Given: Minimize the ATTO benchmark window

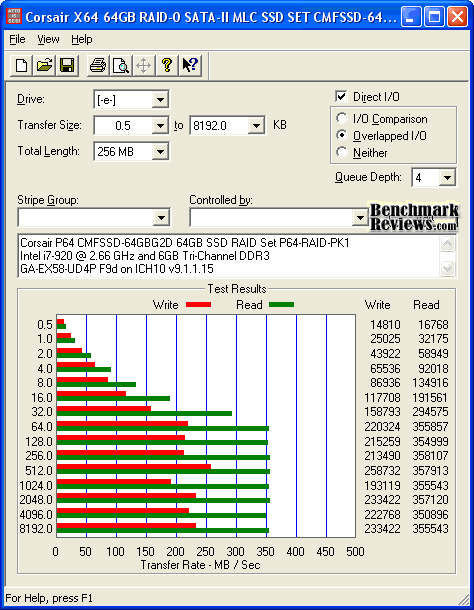Looking at the screenshot, I should (411, 17).
